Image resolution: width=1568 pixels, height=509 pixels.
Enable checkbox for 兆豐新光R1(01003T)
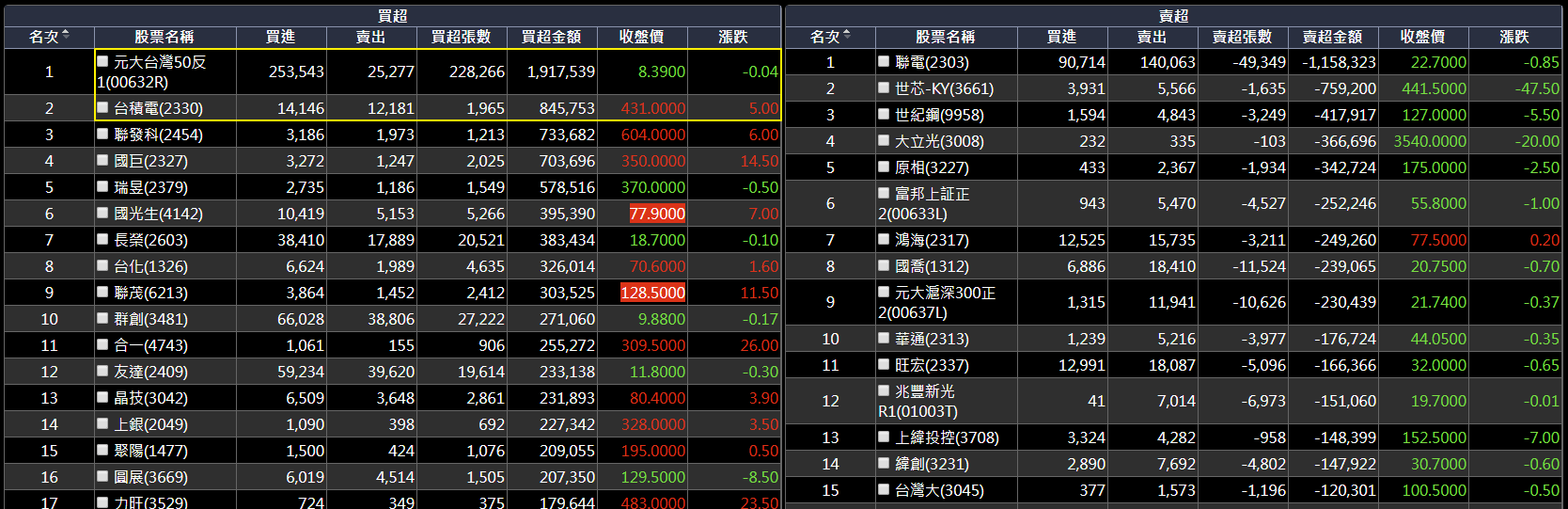tap(884, 390)
